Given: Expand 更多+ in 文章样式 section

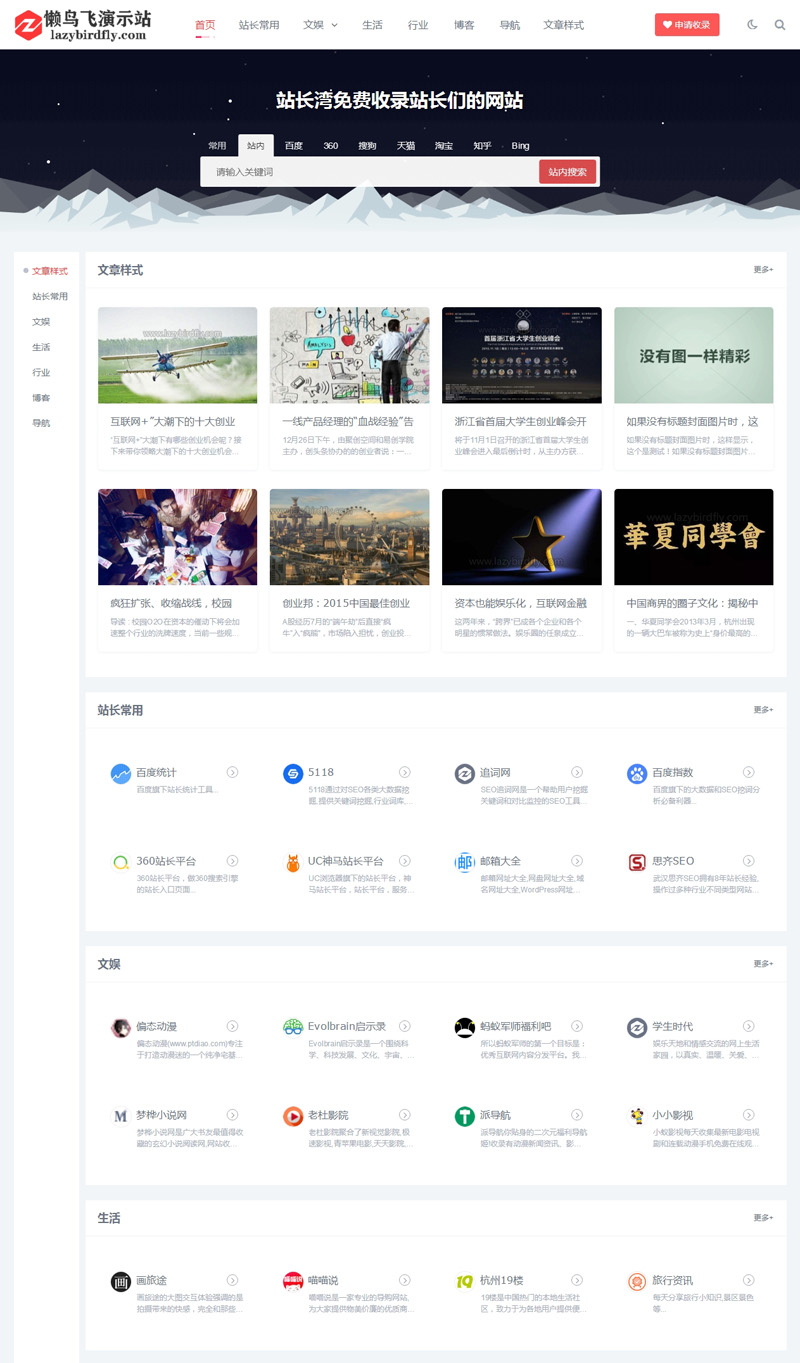Looking at the screenshot, I should pyautogui.click(x=763, y=270).
